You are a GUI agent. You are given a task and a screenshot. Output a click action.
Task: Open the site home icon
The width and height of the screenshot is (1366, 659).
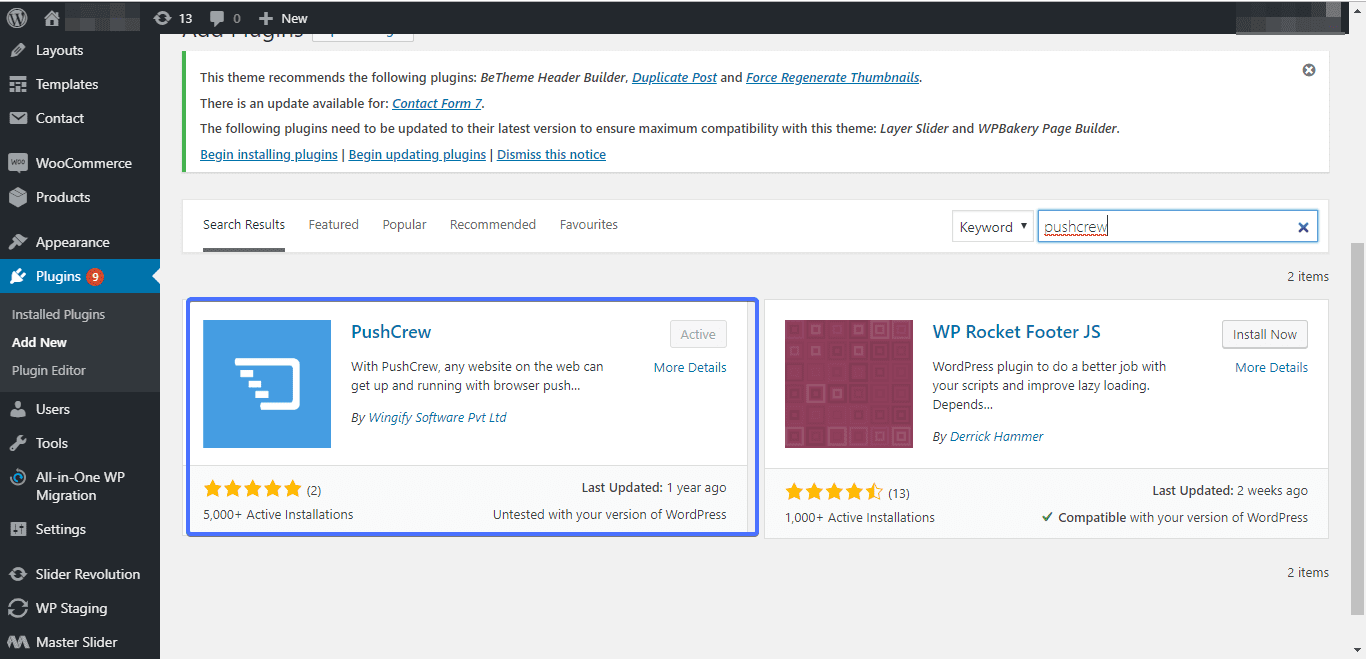coord(52,18)
